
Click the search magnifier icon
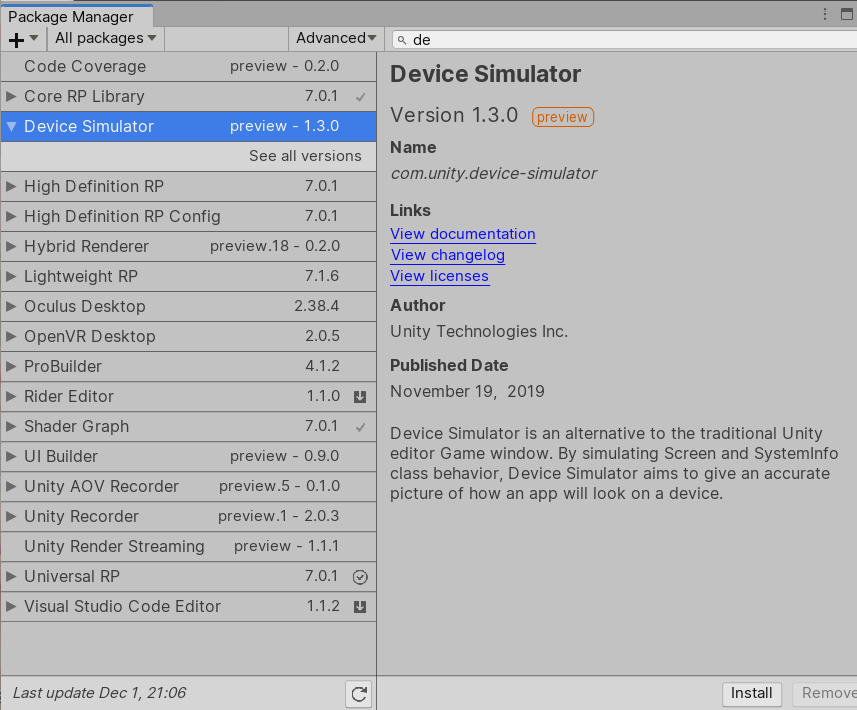[x=402, y=40]
